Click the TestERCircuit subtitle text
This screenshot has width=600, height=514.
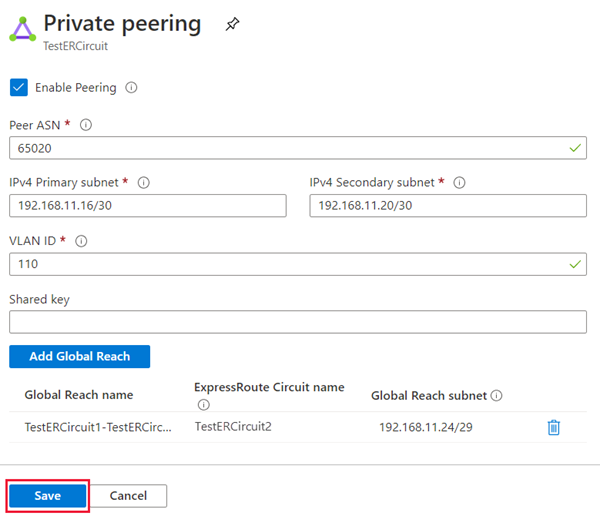[x=75, y=46]
